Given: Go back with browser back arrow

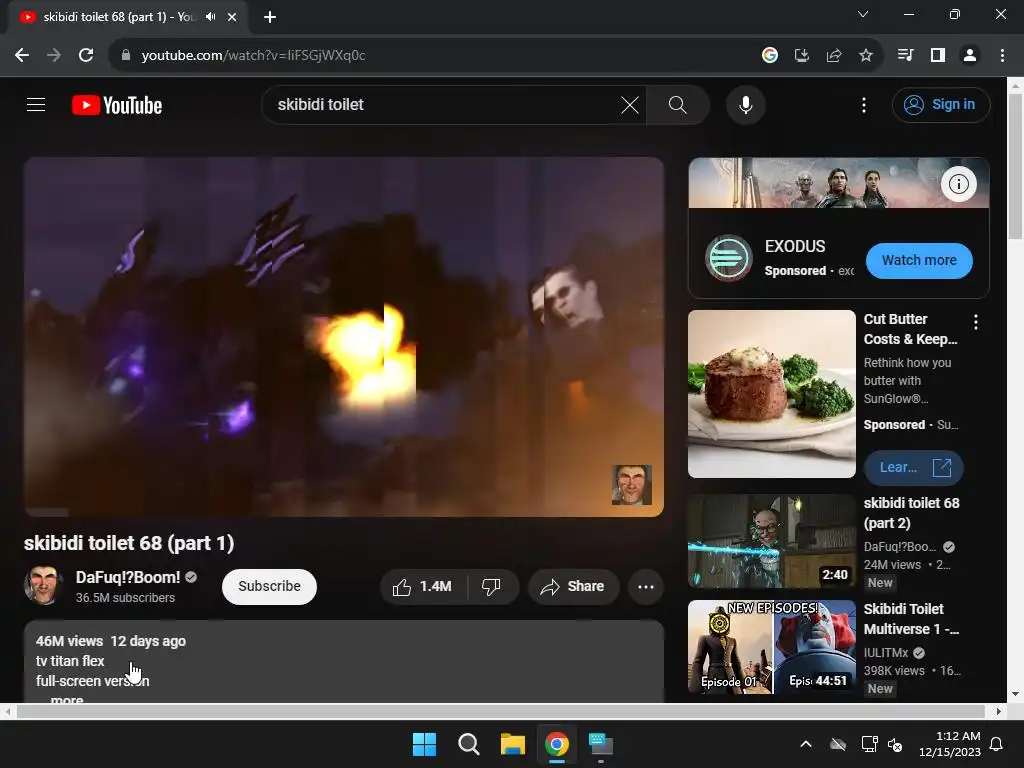Looking at the screenshot, I should click(22, 56).
